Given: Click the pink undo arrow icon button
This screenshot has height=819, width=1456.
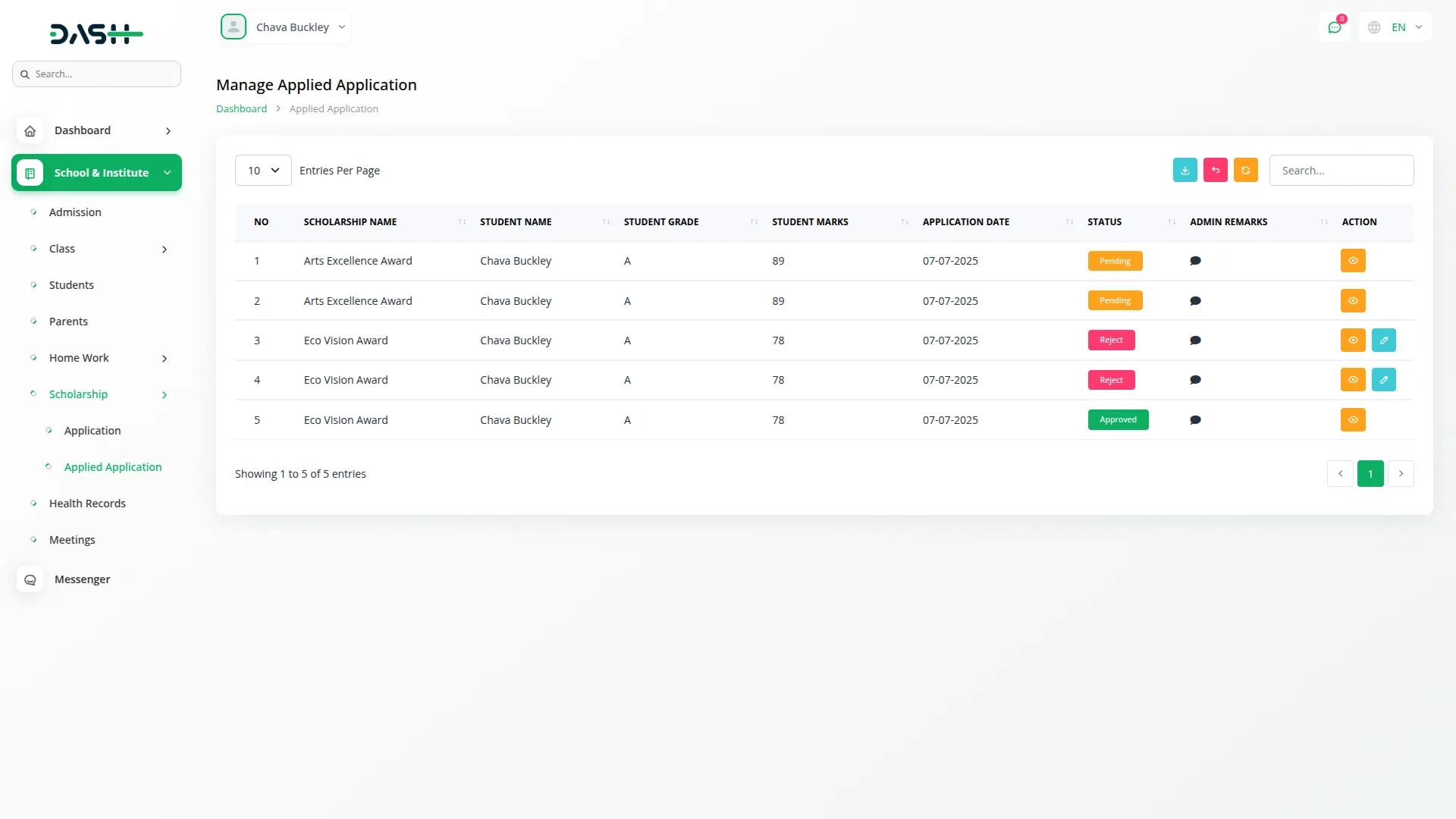Looking at the screenshot, I should [x=1215, y=170].
